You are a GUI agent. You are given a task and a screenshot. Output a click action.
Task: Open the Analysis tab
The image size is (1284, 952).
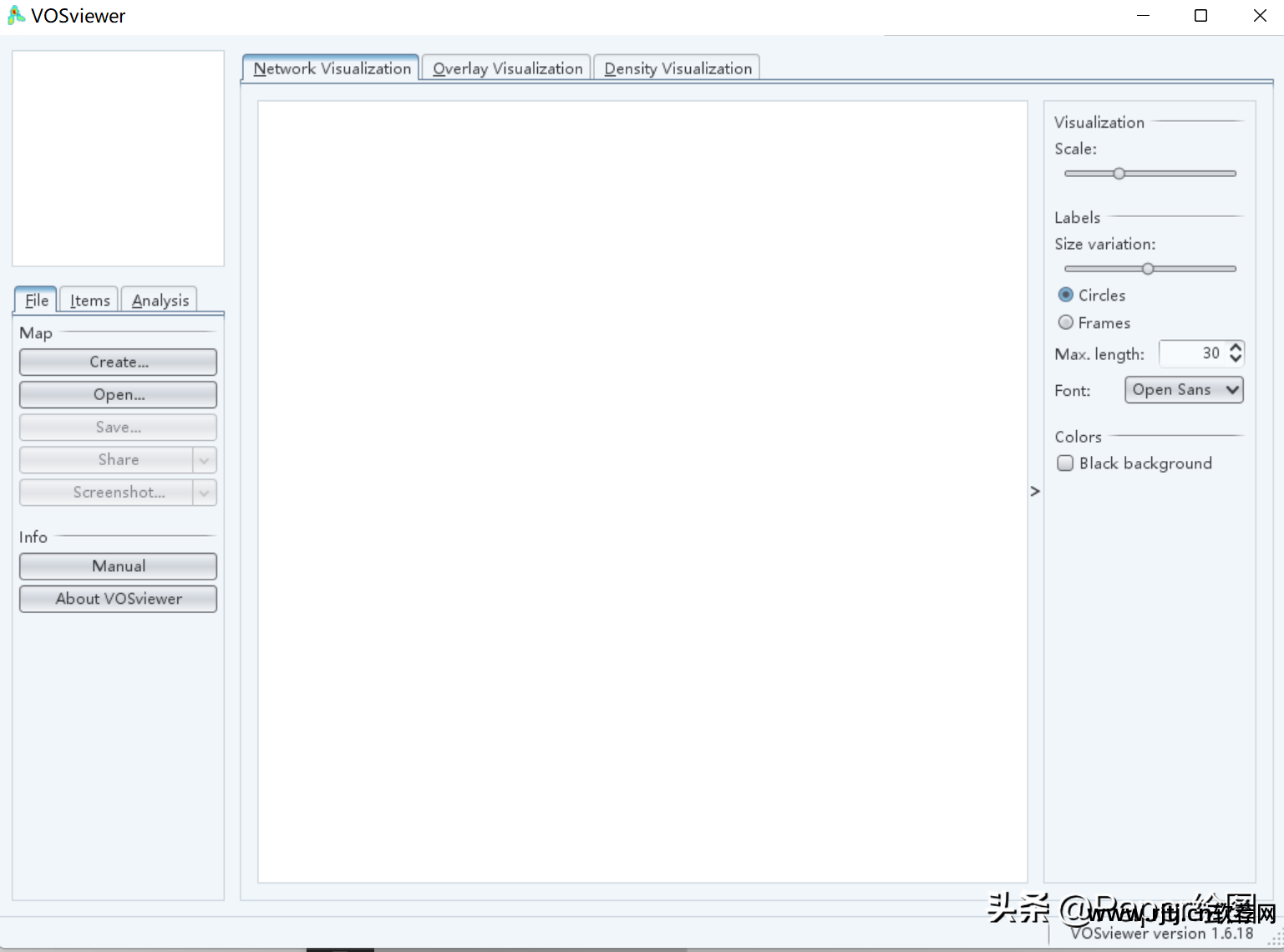(x=160, y=300)
